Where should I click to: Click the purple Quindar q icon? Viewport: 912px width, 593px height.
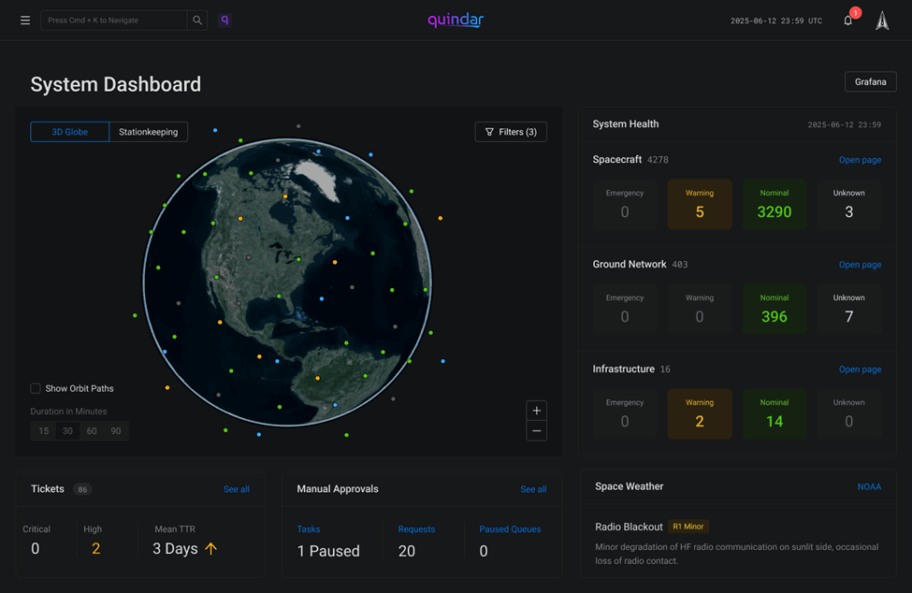(x=225, y=19)
